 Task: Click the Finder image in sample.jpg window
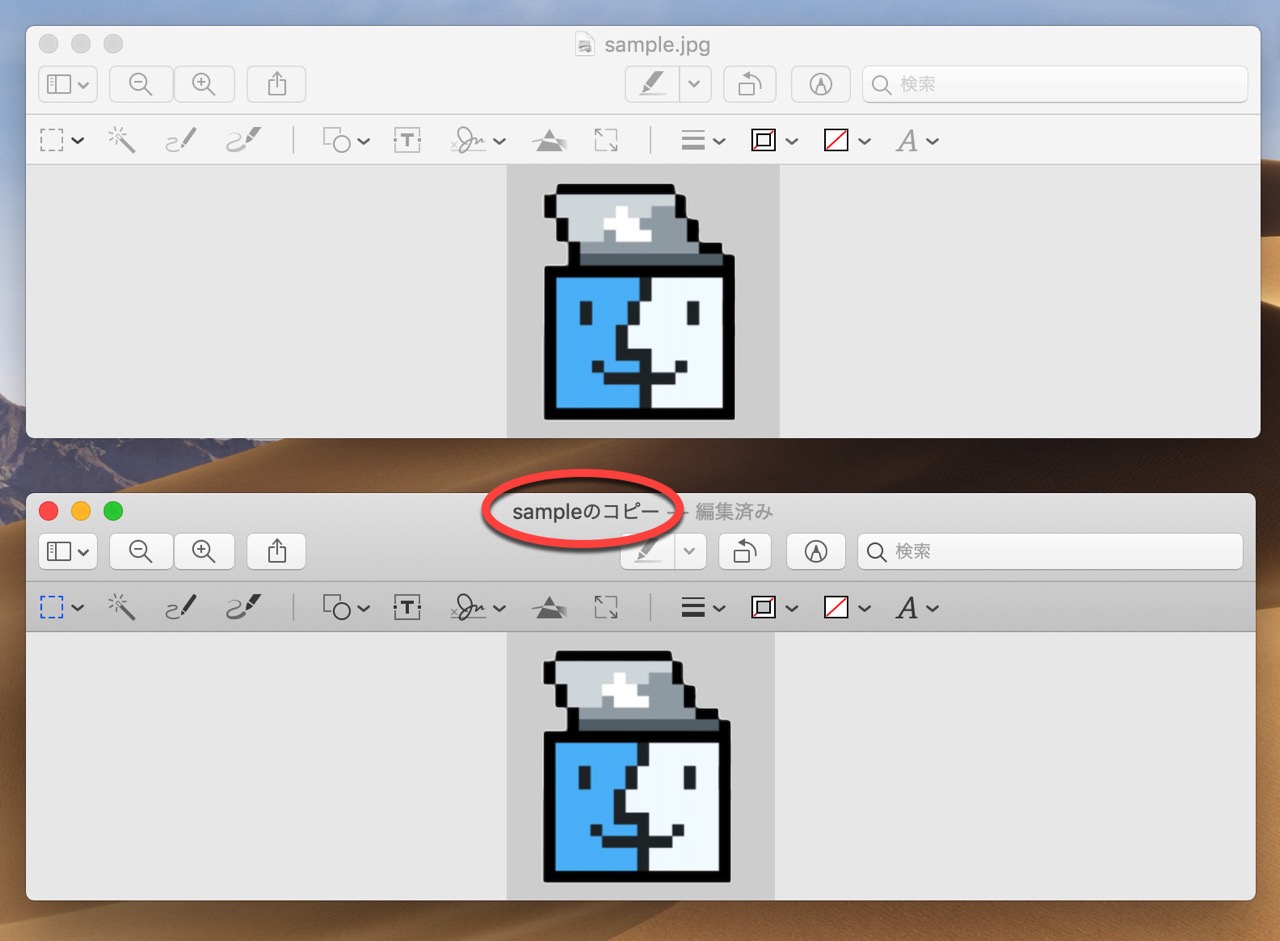click(x=643, y=301)
